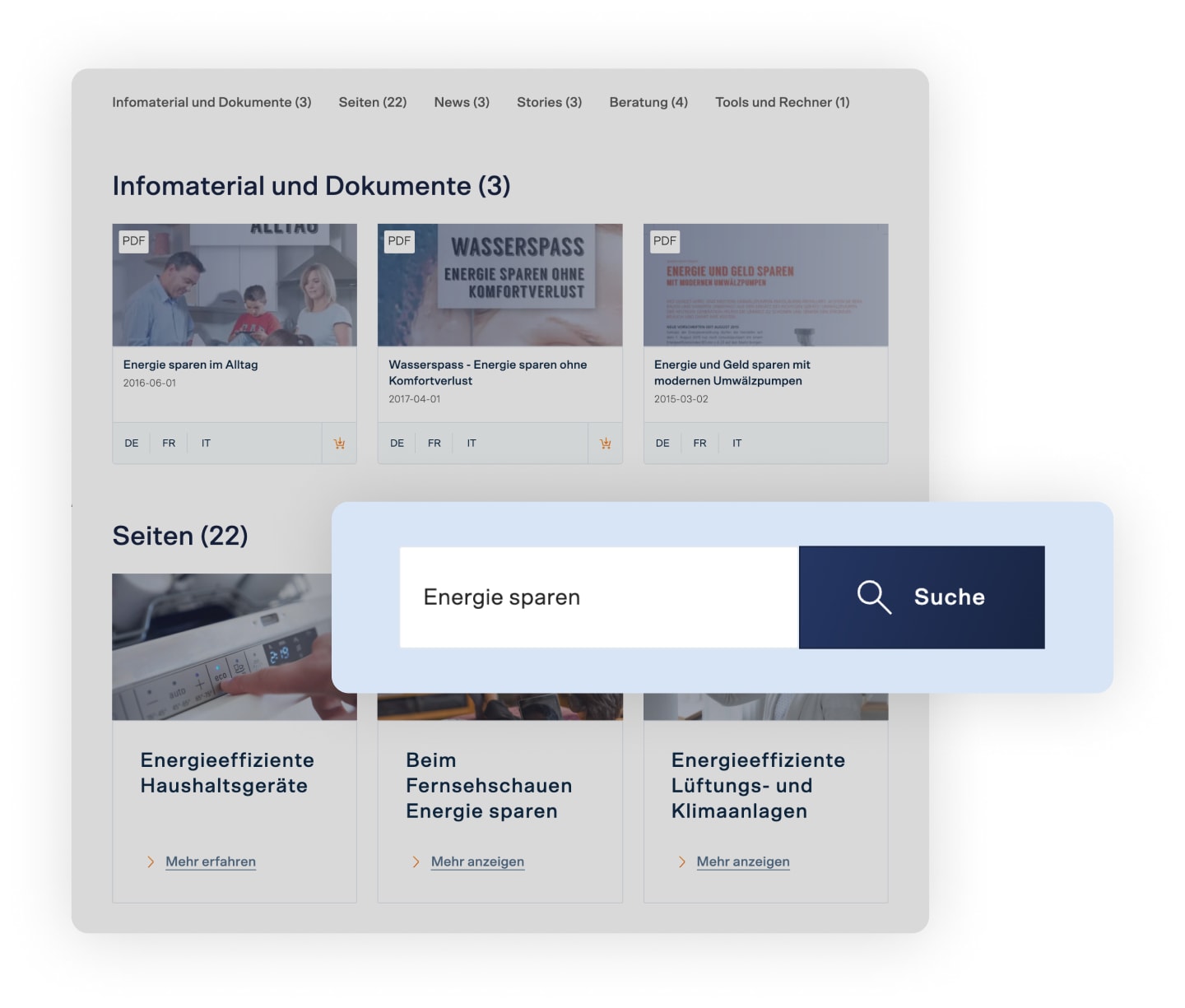Click the orange chevron beside Mehr erfahren
This screenshot has width=1185, height=1008.
[x=151, y=862]
